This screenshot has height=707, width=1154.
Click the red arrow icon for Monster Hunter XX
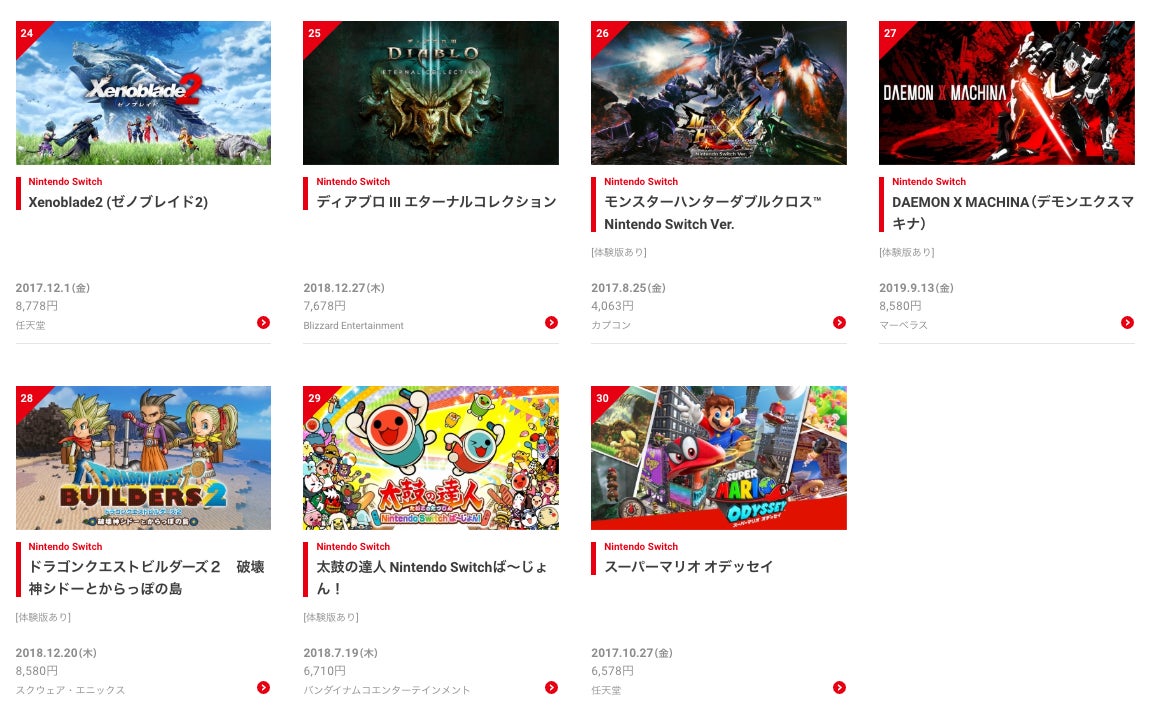click(839, 322)
